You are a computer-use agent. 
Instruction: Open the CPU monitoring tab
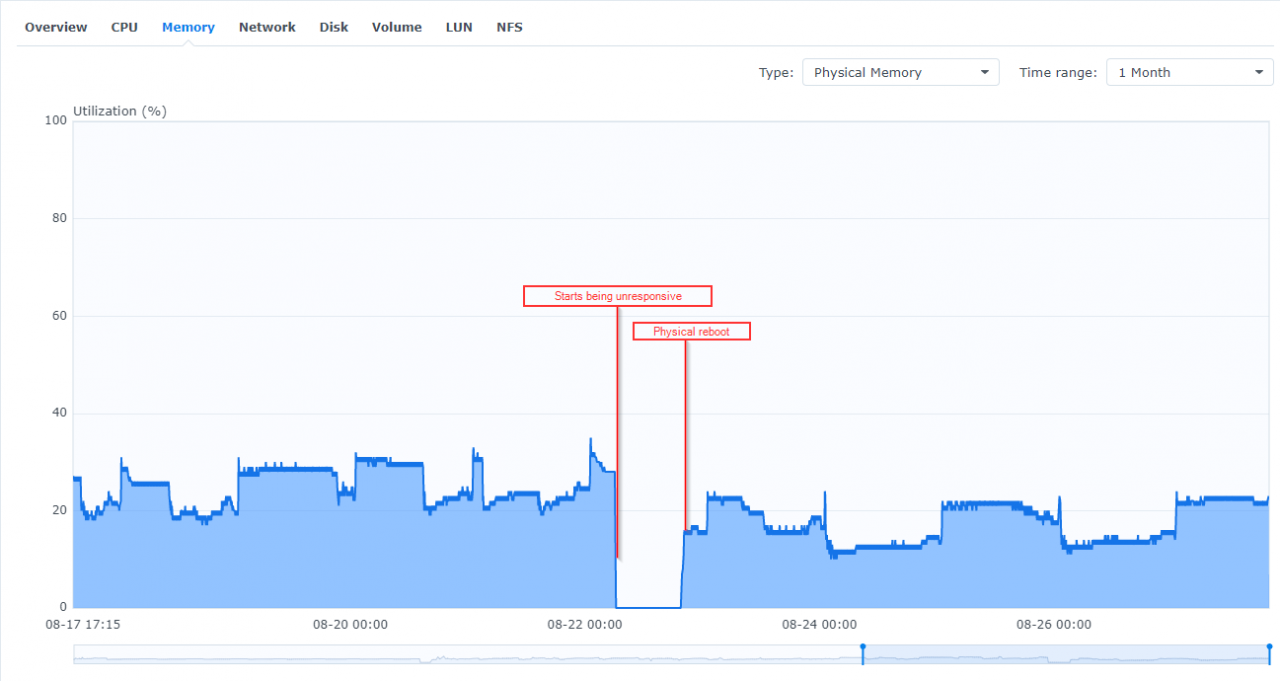[x=124, y=27]
